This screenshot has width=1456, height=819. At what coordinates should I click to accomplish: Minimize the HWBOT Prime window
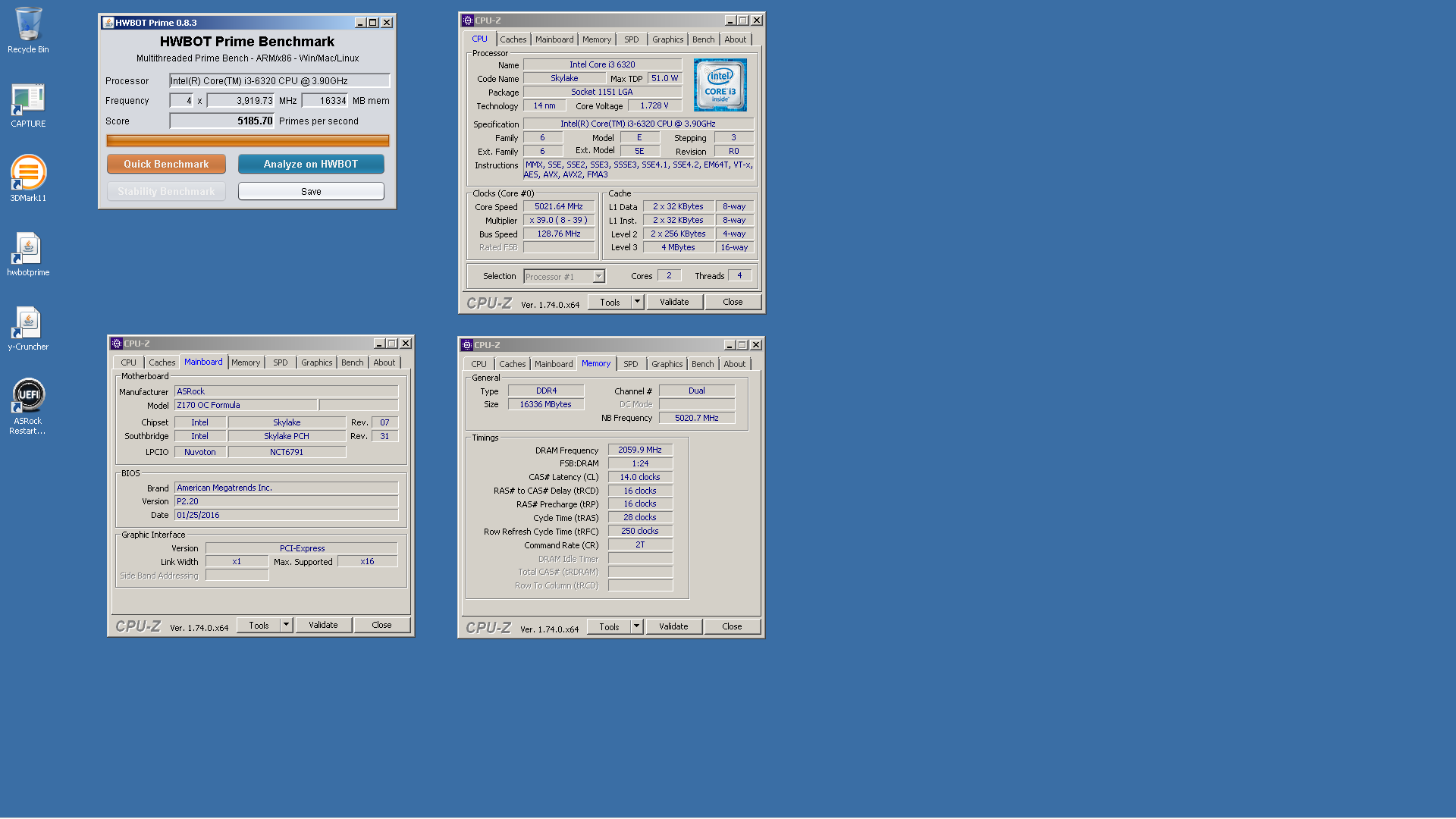click(360, 23)
